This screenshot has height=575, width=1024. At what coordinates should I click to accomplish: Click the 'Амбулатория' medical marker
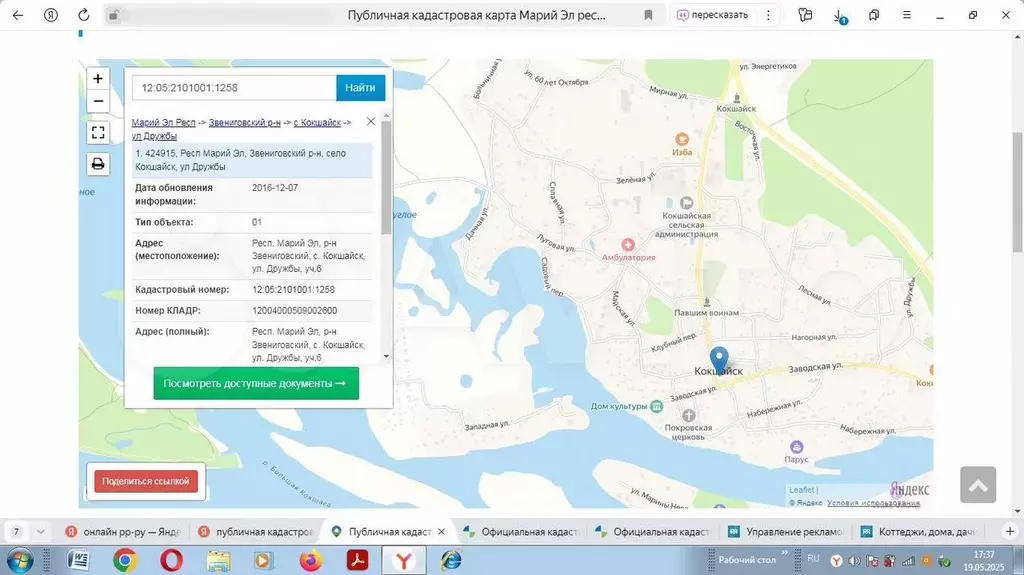pyautogui.click(x=628, y=244)
